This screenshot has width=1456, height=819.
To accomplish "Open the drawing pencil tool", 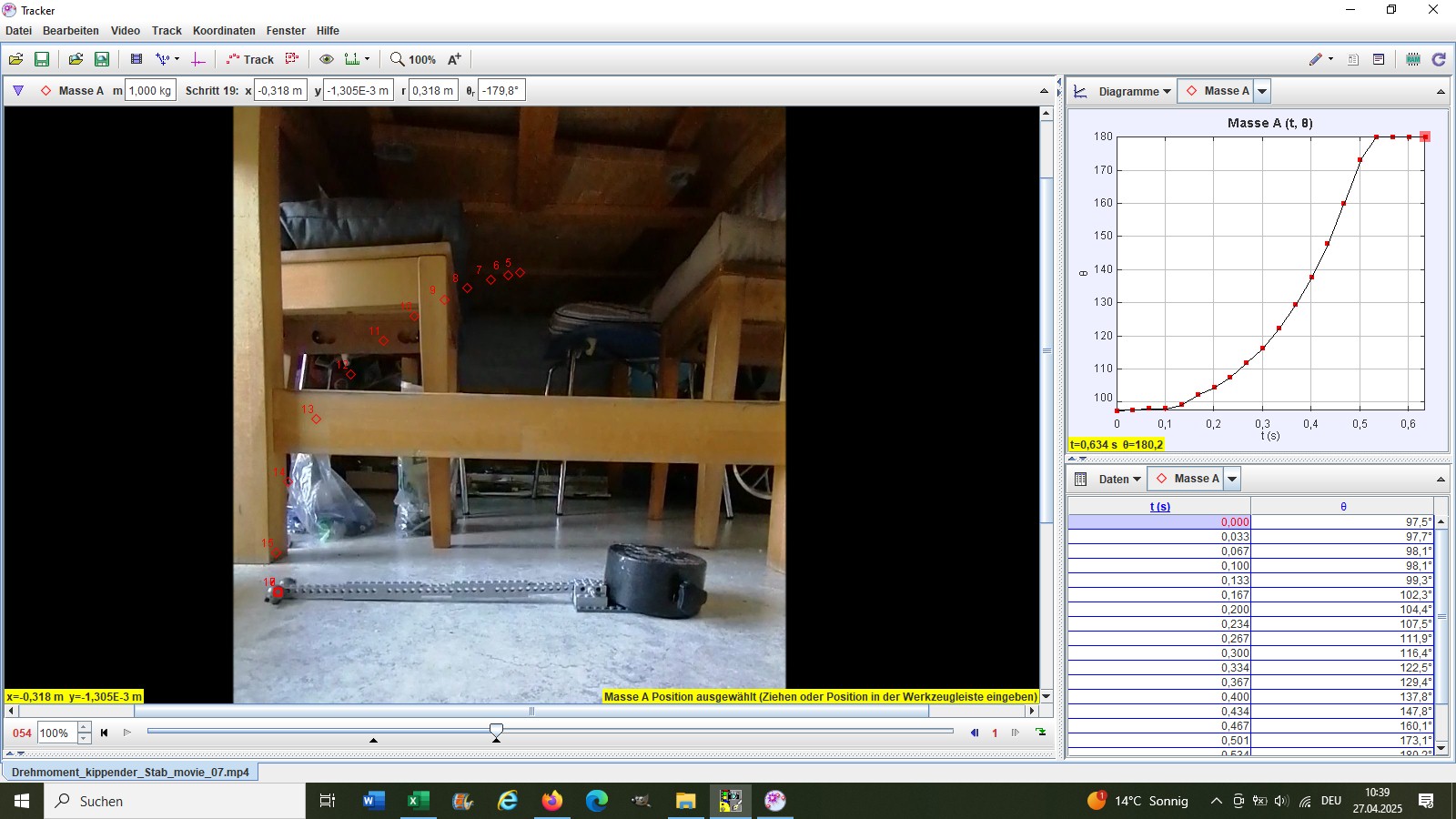I will click(x=1316, y=59).
